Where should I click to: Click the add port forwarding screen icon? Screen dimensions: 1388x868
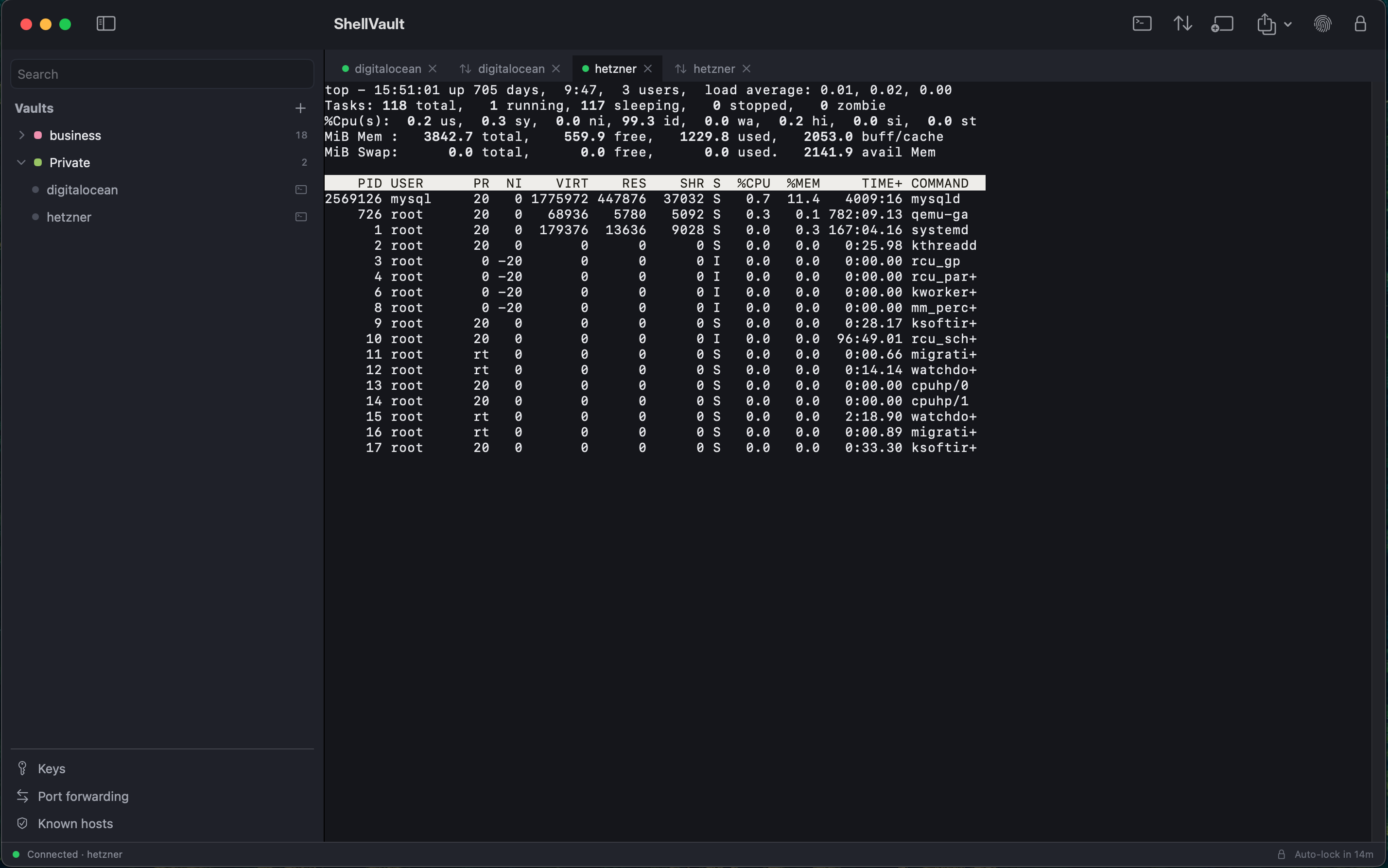[x=1222, y=23]
